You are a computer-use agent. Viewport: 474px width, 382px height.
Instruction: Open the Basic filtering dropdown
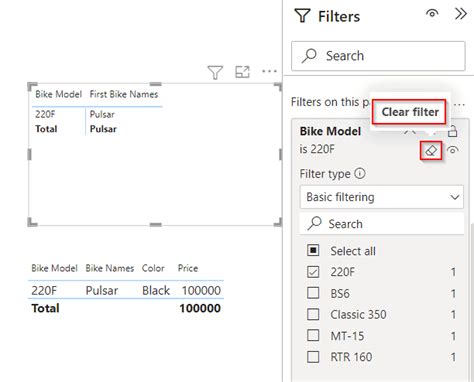point(382,197)
